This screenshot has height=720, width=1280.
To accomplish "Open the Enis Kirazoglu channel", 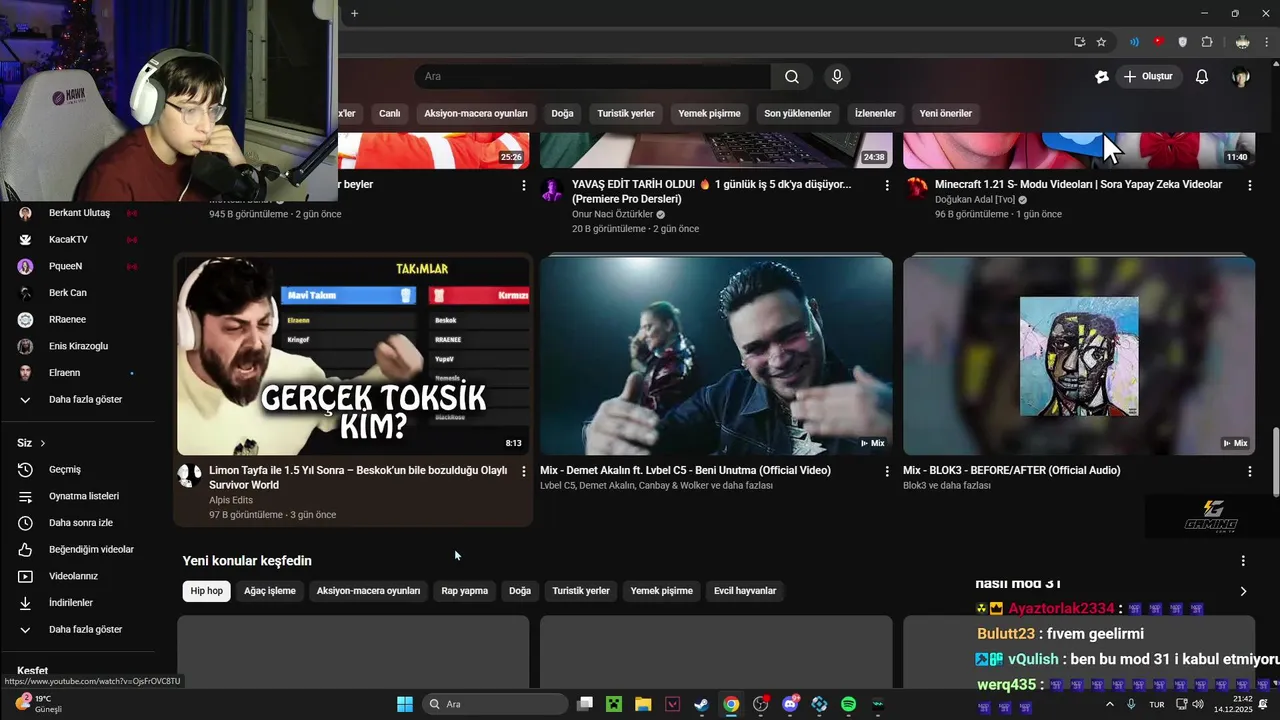I will point(77,346).
